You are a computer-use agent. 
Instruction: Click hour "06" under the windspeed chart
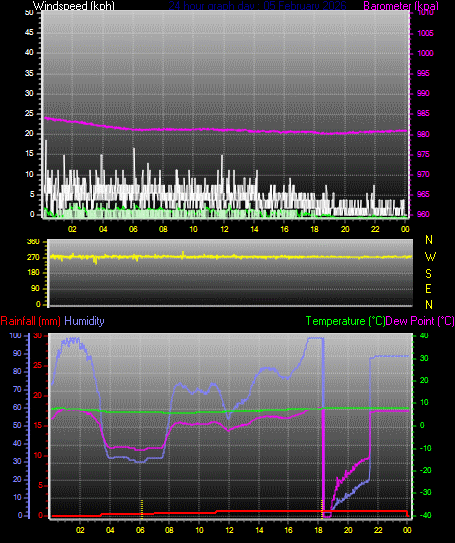133,229
